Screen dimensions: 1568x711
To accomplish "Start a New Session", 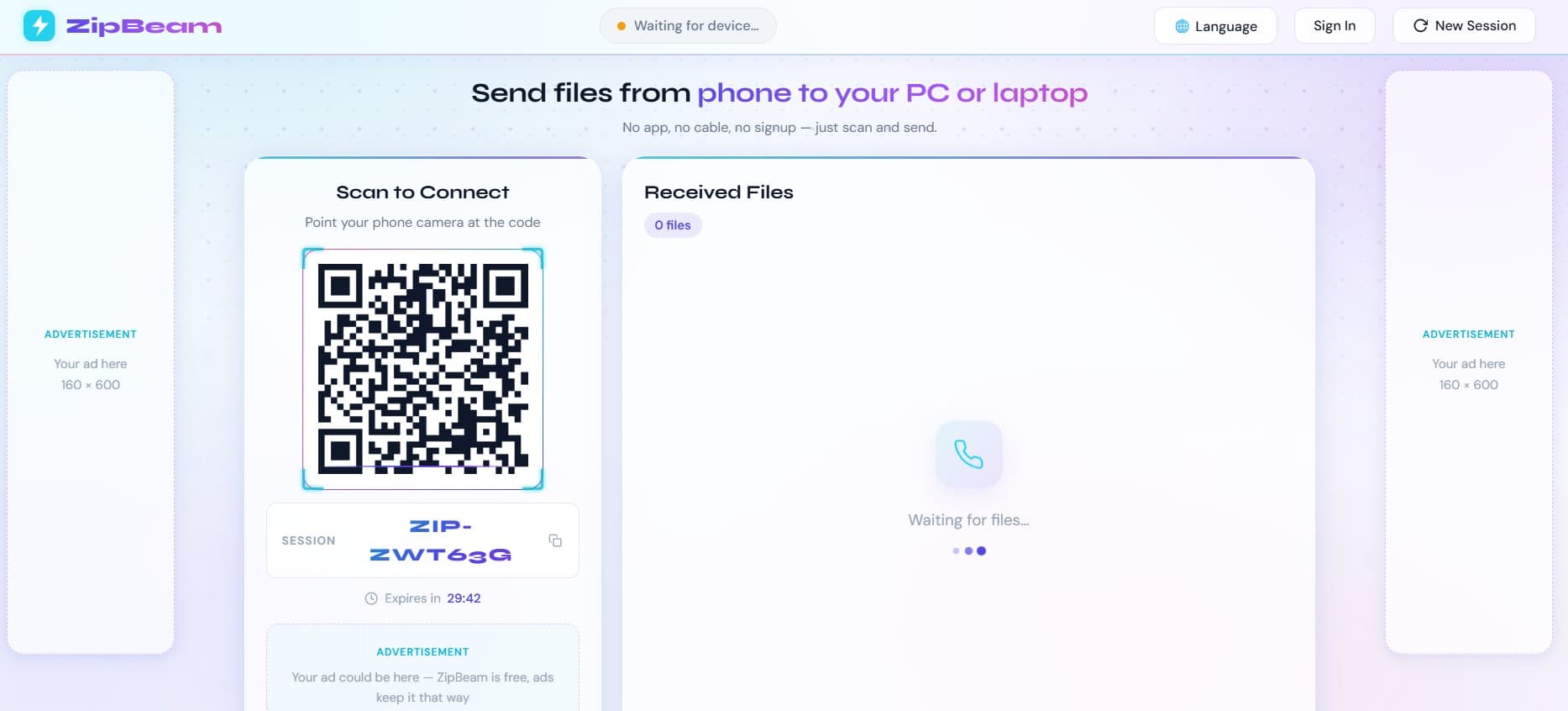I will (1464, 26).
